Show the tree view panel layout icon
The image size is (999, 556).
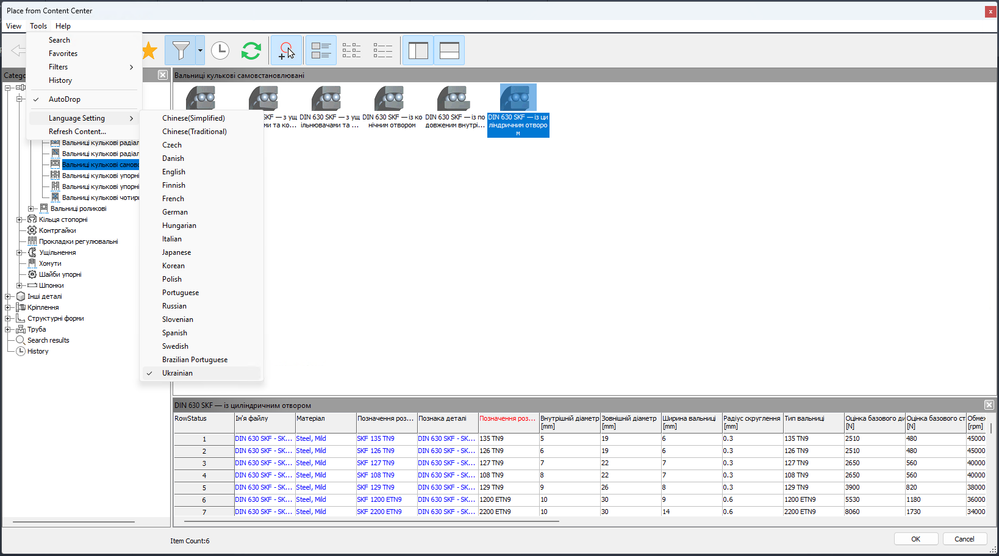click(418, 50)
